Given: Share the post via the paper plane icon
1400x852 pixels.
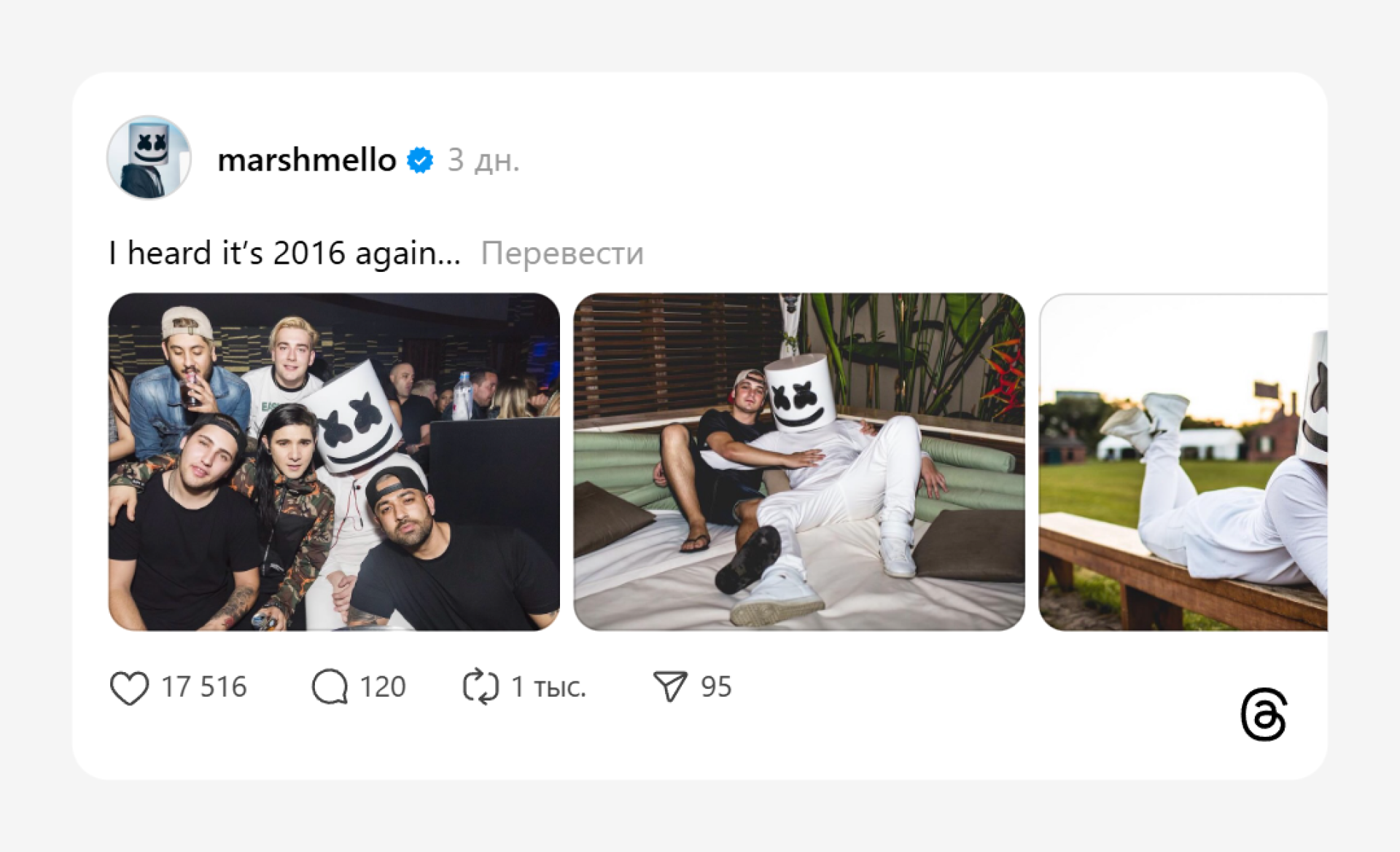Looking at the screenshot, I should [x=670, y=687].
